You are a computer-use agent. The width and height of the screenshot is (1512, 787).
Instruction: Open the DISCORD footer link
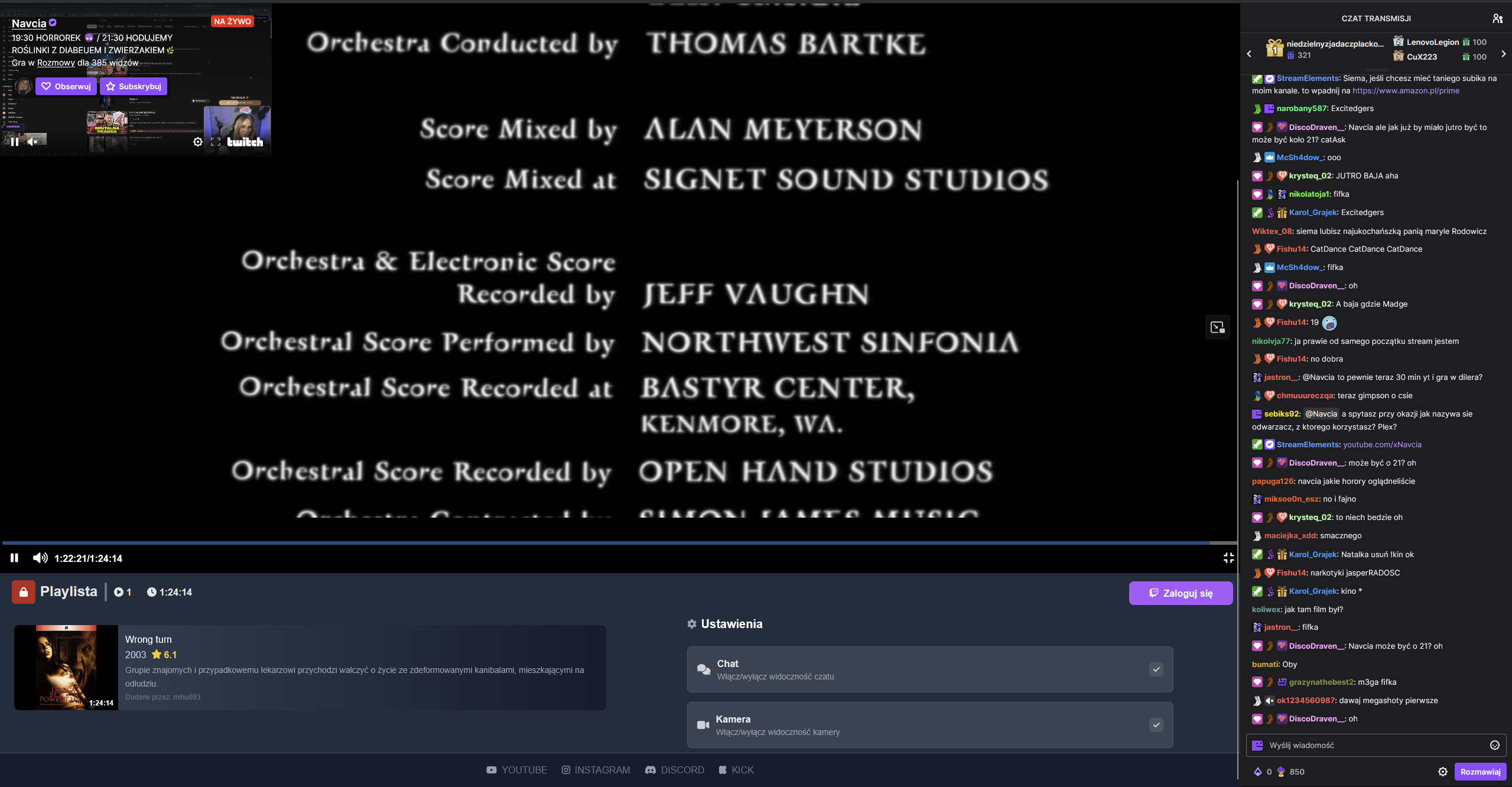coord(674,770)
